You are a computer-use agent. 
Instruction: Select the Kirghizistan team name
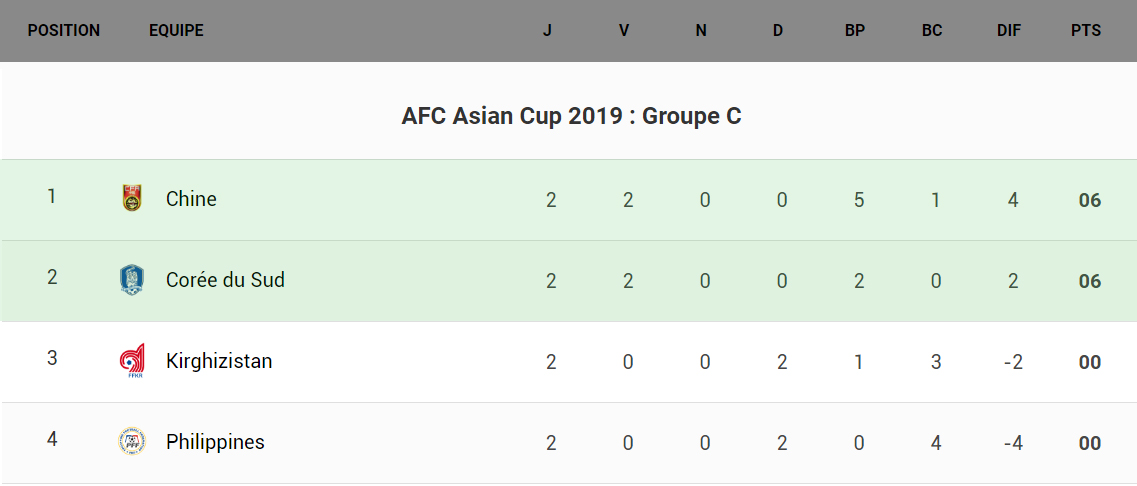coord(219,361)
